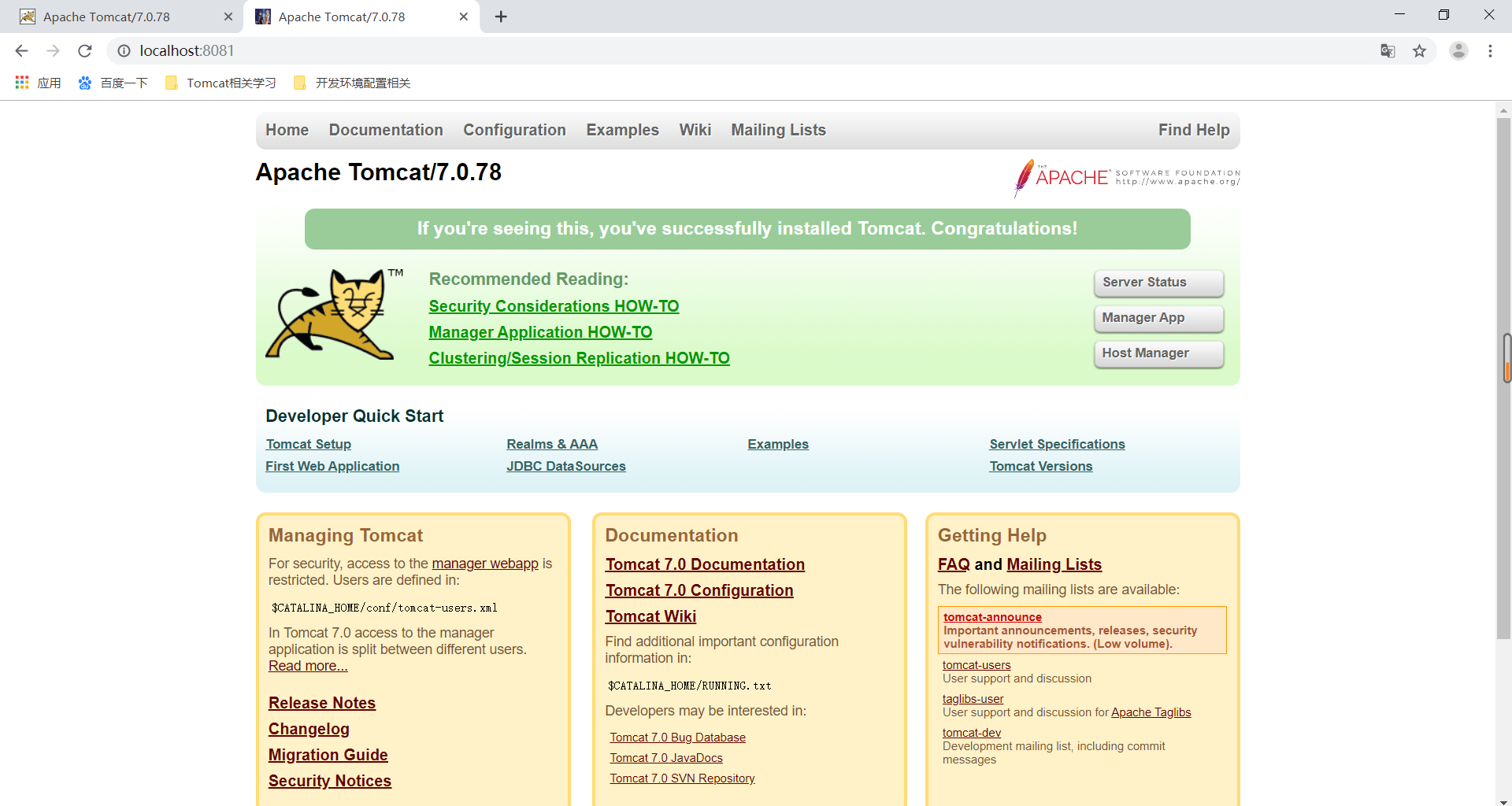Open the Apache Taglibs link
Image resolution: width=1512 pixels, height=806 pixels.
[1151, 712]
